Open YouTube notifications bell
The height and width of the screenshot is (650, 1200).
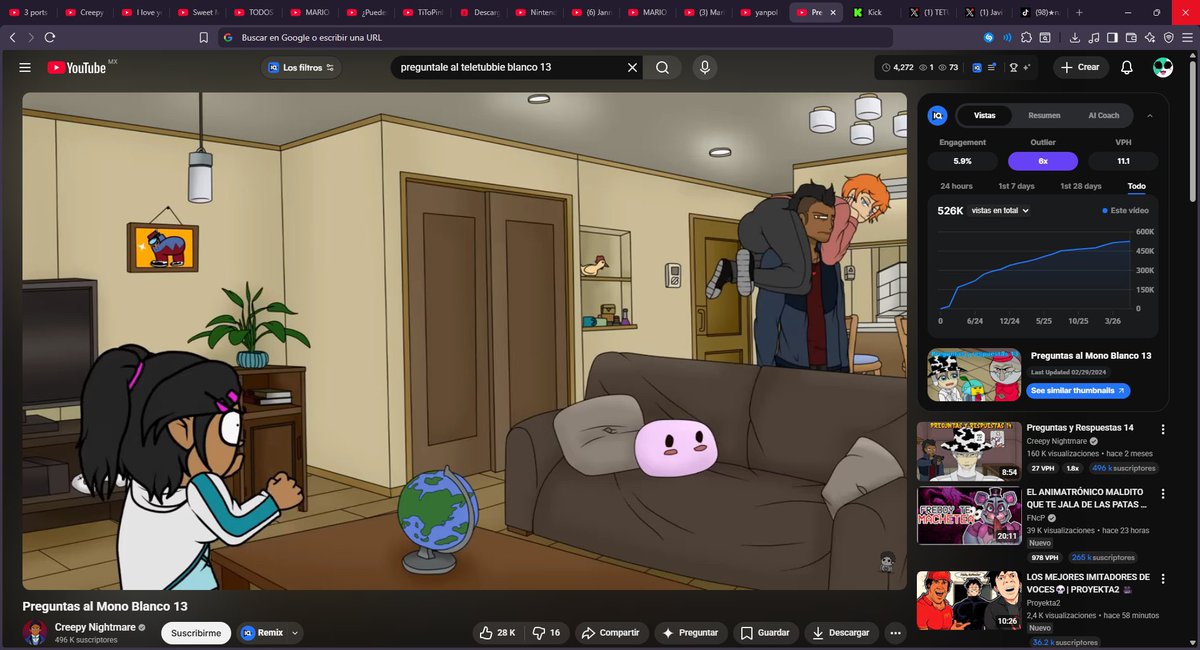[1127, 68]
